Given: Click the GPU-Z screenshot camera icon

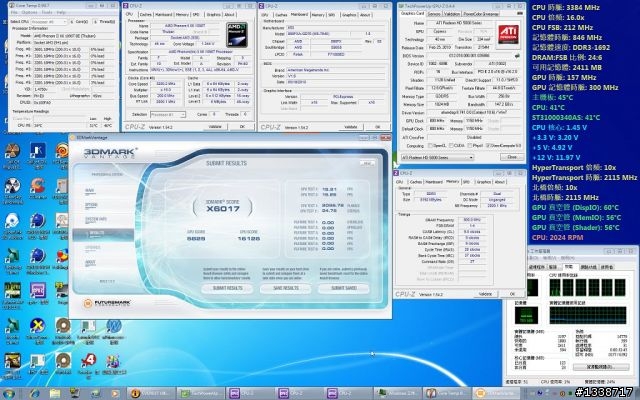Looking at the screenshot, I should 520,14.
